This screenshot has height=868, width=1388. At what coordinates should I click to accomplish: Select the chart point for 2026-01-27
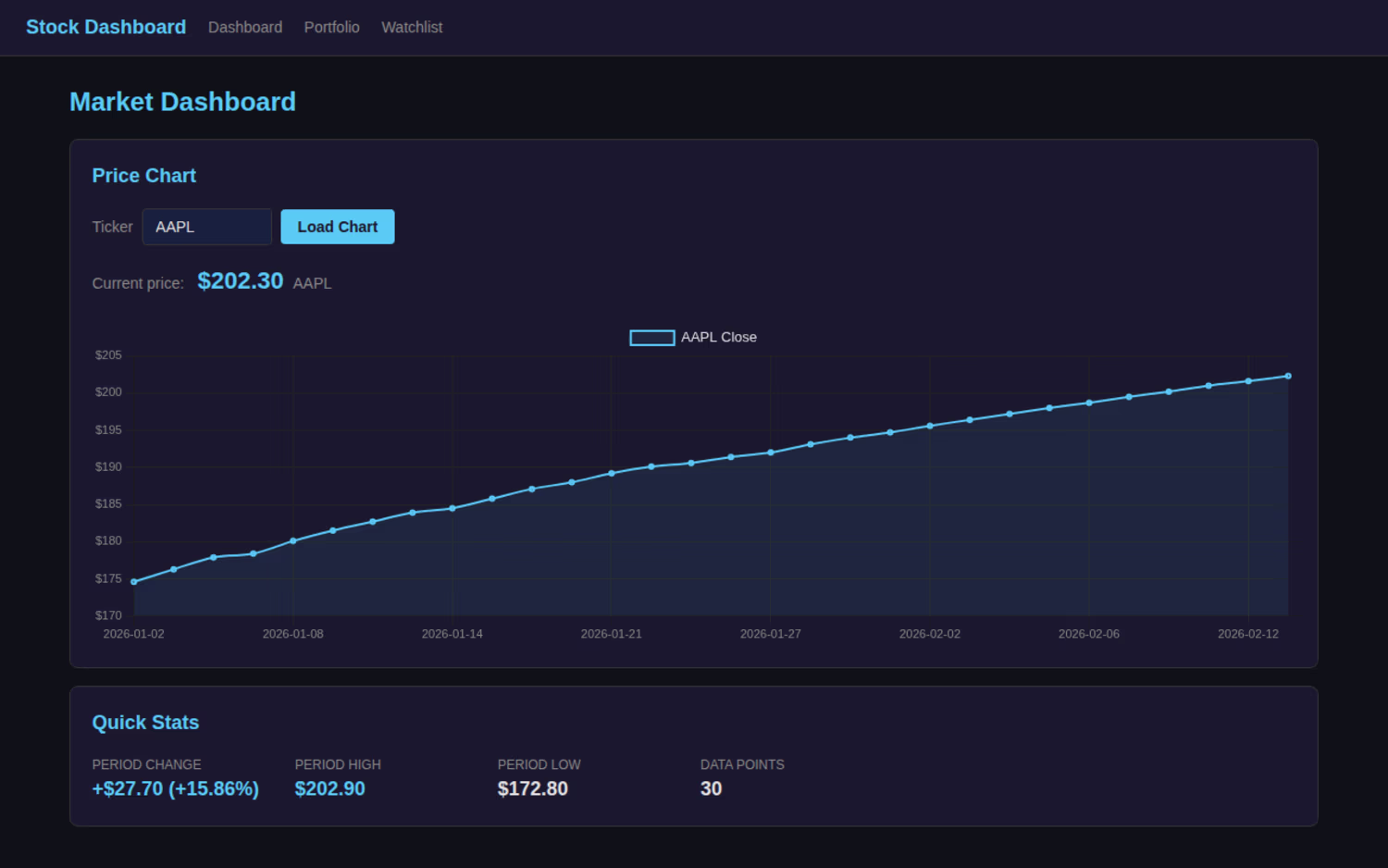pos(771,453)
